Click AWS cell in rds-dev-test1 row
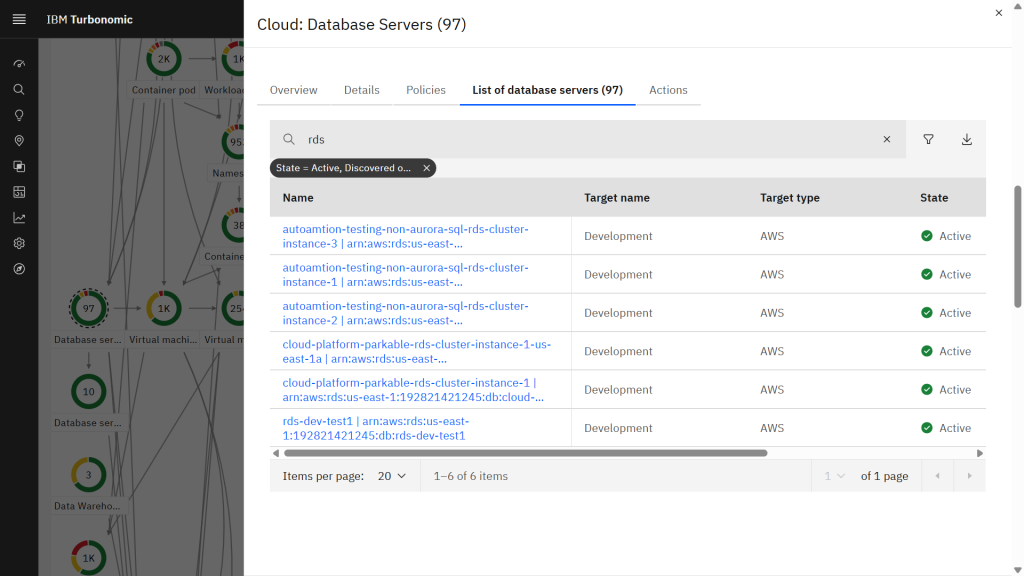The height and width of the screenshot is (576, 1024). (x=772, y=428)
